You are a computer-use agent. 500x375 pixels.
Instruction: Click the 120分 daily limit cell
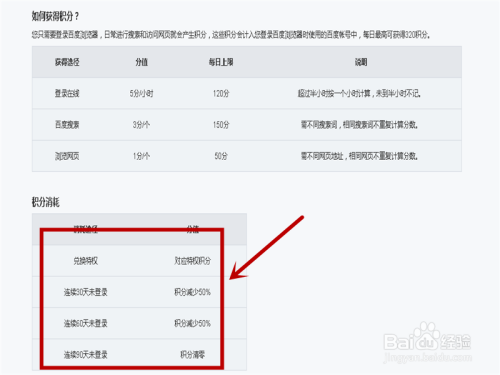click(x=221, y=93)
